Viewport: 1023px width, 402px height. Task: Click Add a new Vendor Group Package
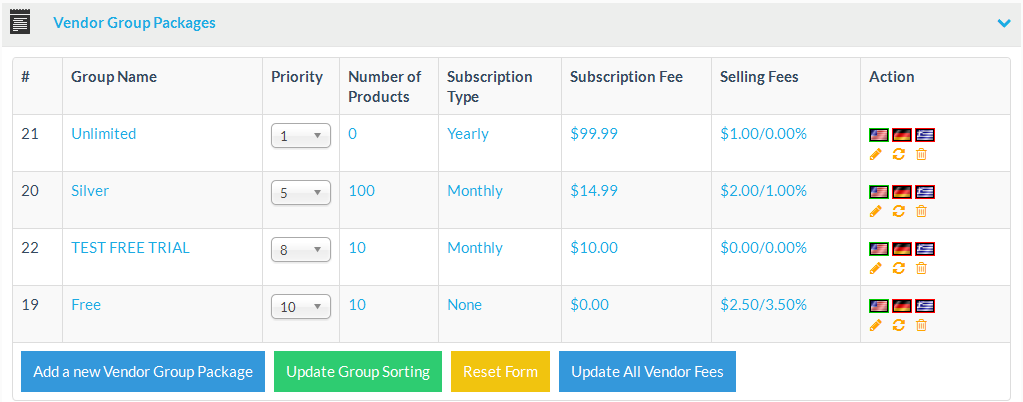143,372
